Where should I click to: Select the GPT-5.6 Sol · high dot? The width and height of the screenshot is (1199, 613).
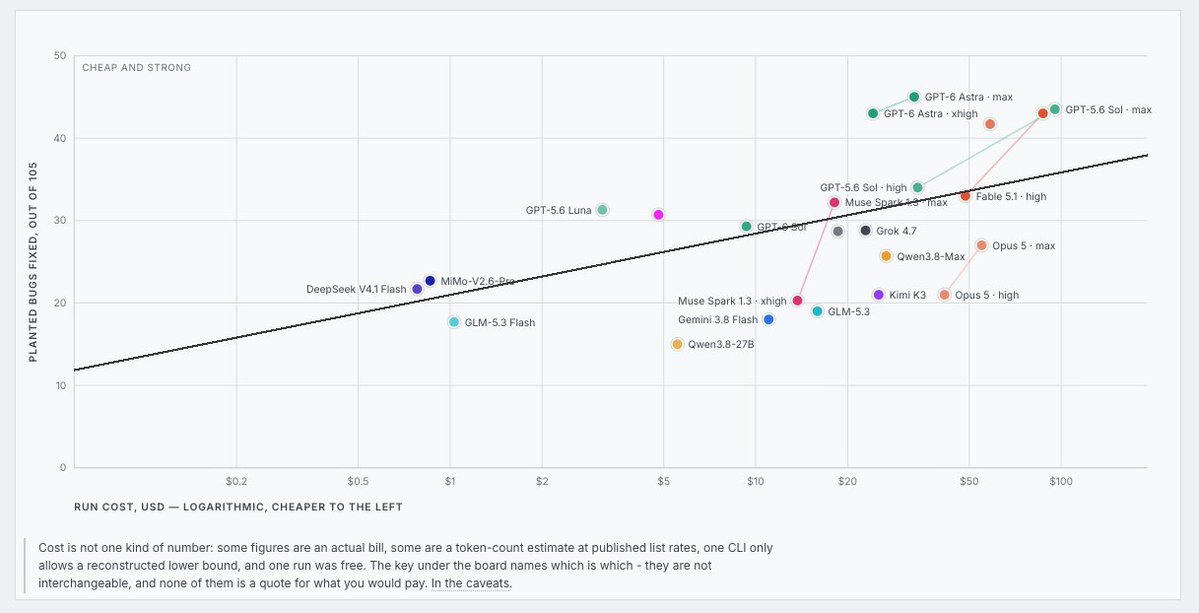tap(918, 187)
